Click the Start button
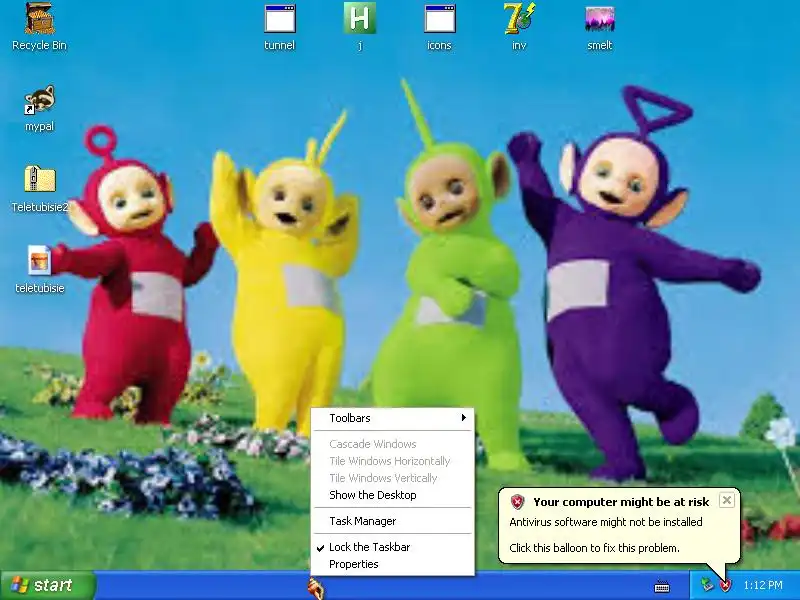Viewport: 800px width, 600px height. (48, 585)
